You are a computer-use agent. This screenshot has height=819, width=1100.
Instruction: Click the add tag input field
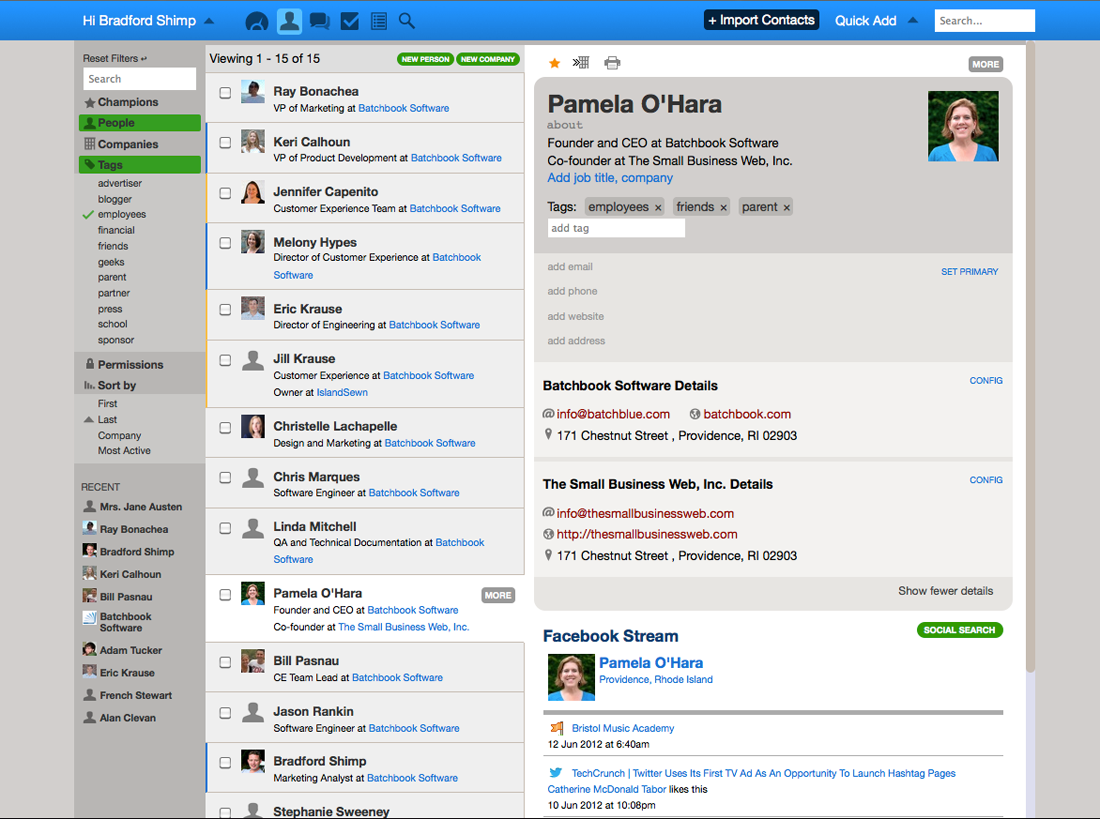(x=616, y=228)
